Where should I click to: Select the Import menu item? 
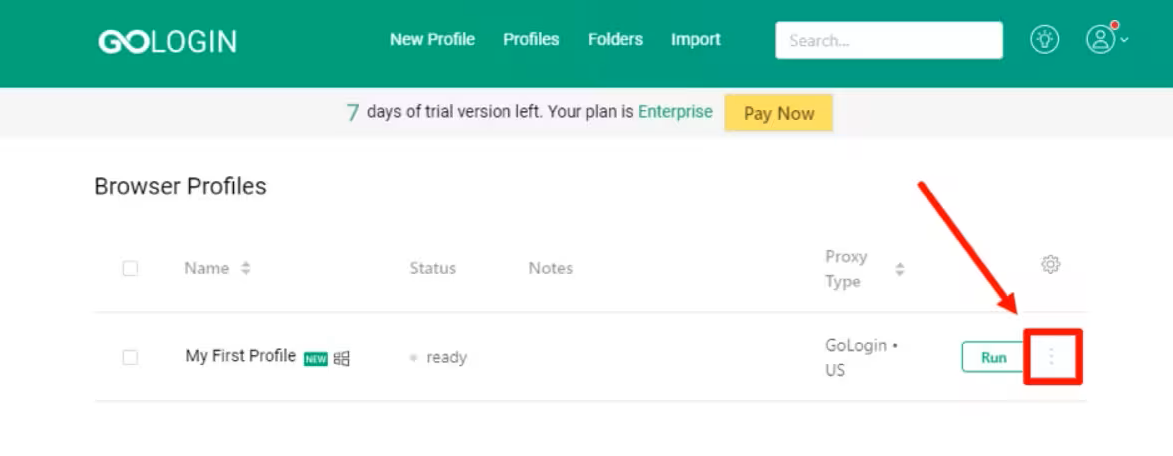[x=696, y=40]
